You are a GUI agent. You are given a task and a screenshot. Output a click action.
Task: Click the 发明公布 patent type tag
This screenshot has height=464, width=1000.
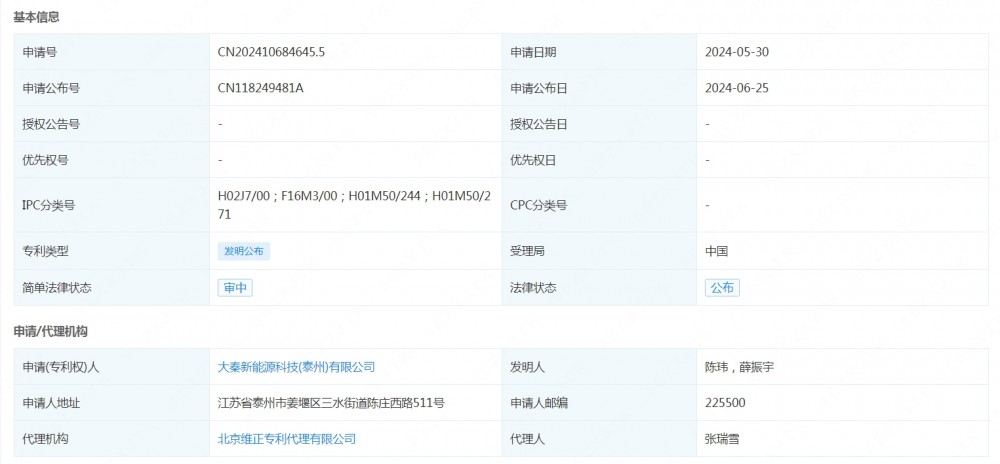pyautogui.click(x=244, y=252)
